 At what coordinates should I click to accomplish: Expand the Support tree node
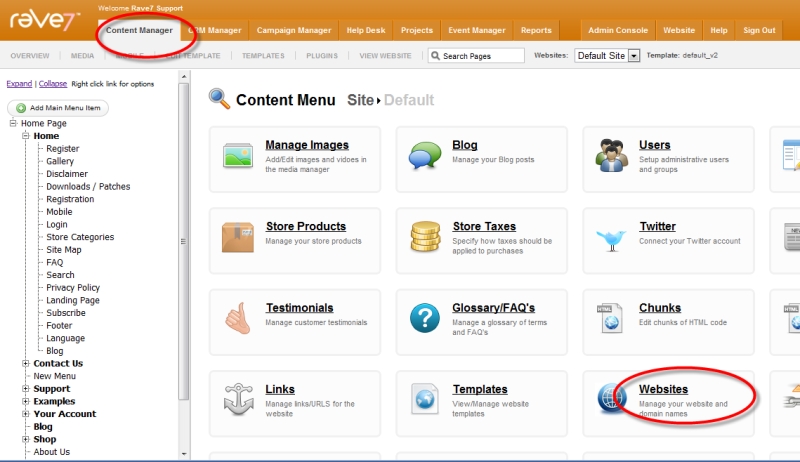[26, 389]
